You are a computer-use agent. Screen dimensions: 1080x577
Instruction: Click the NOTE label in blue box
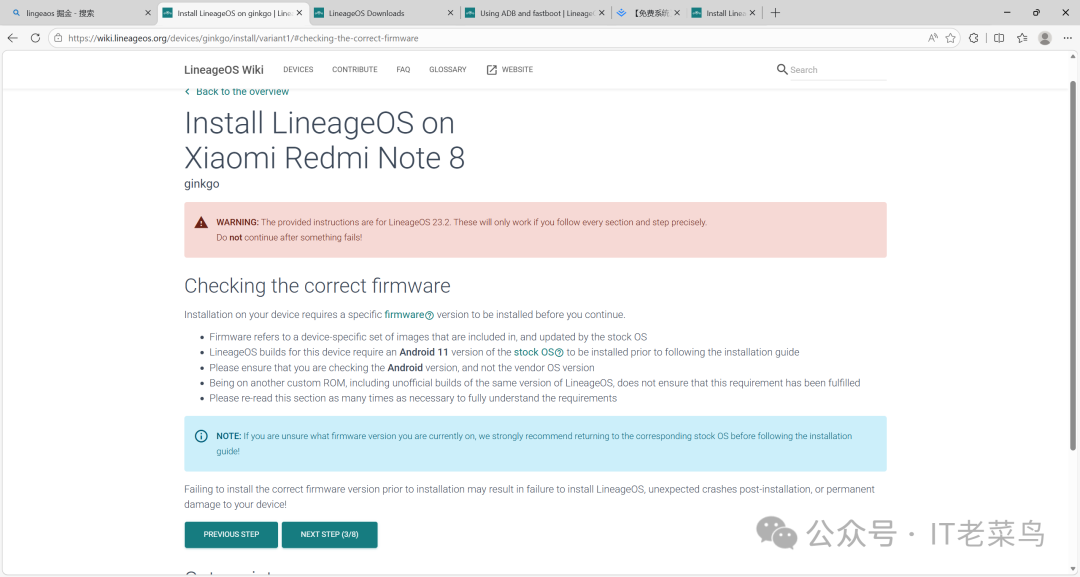click(229, 436)
